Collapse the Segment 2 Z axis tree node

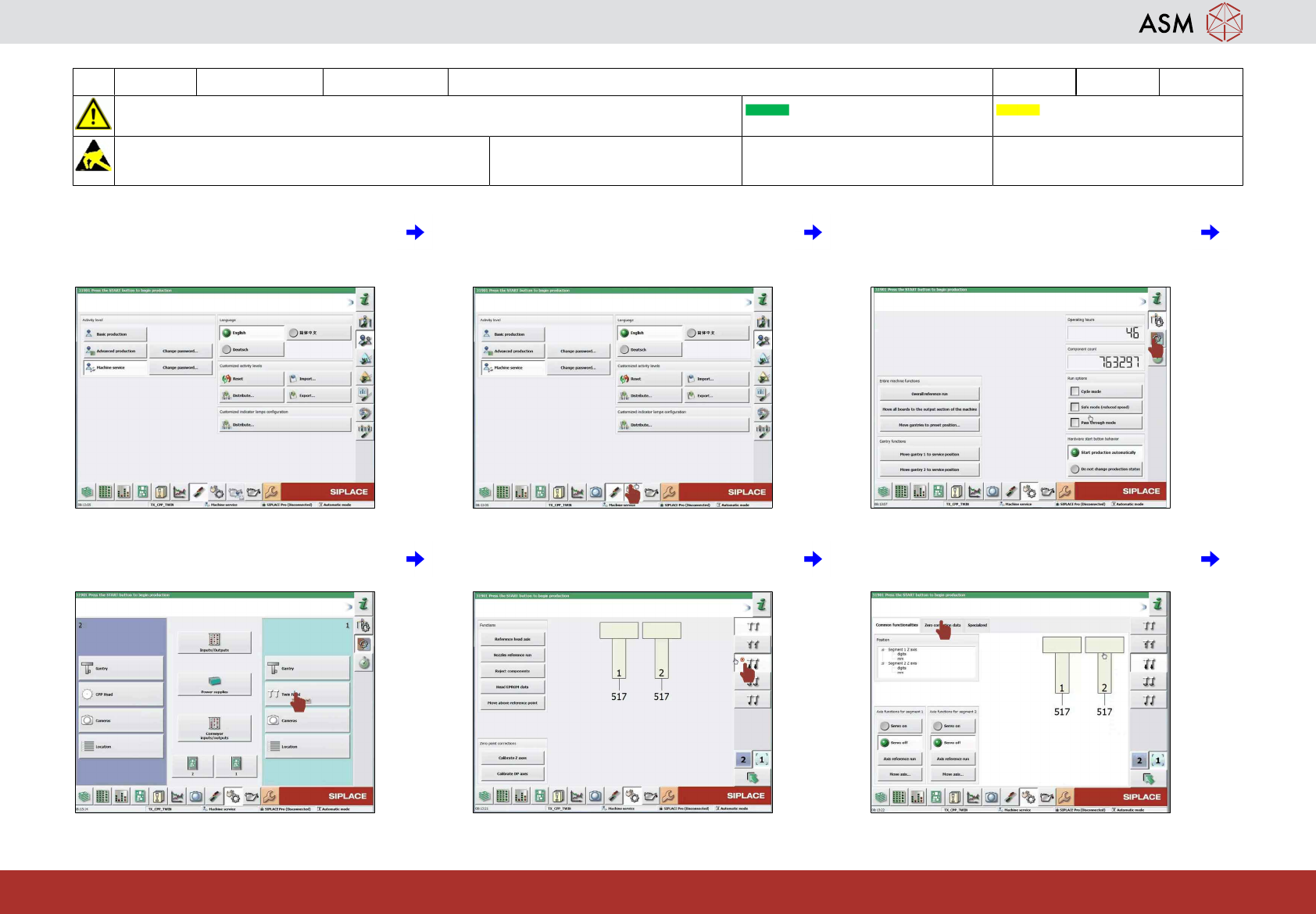pyautogui.click(x=883, y=663)
